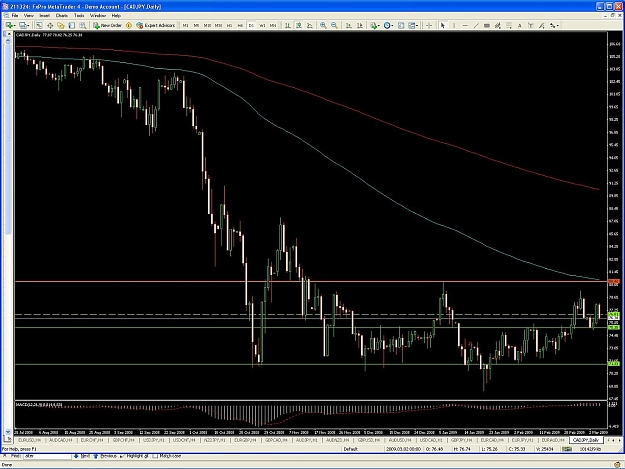Select bar chart display icon
The image size is (625, 469).
[287, 26]
